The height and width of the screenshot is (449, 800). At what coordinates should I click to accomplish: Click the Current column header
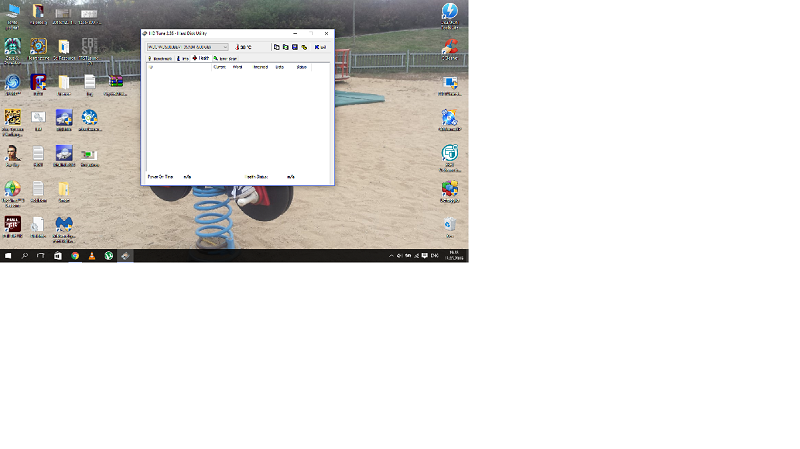[219, 67]
